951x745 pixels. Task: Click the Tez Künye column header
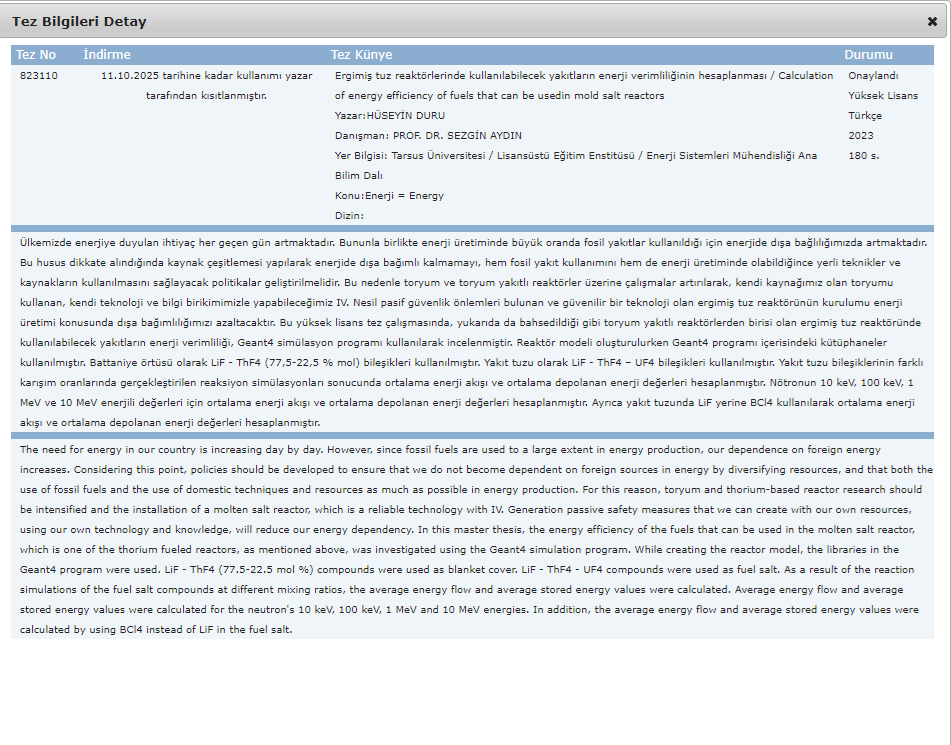pos(361,55)
